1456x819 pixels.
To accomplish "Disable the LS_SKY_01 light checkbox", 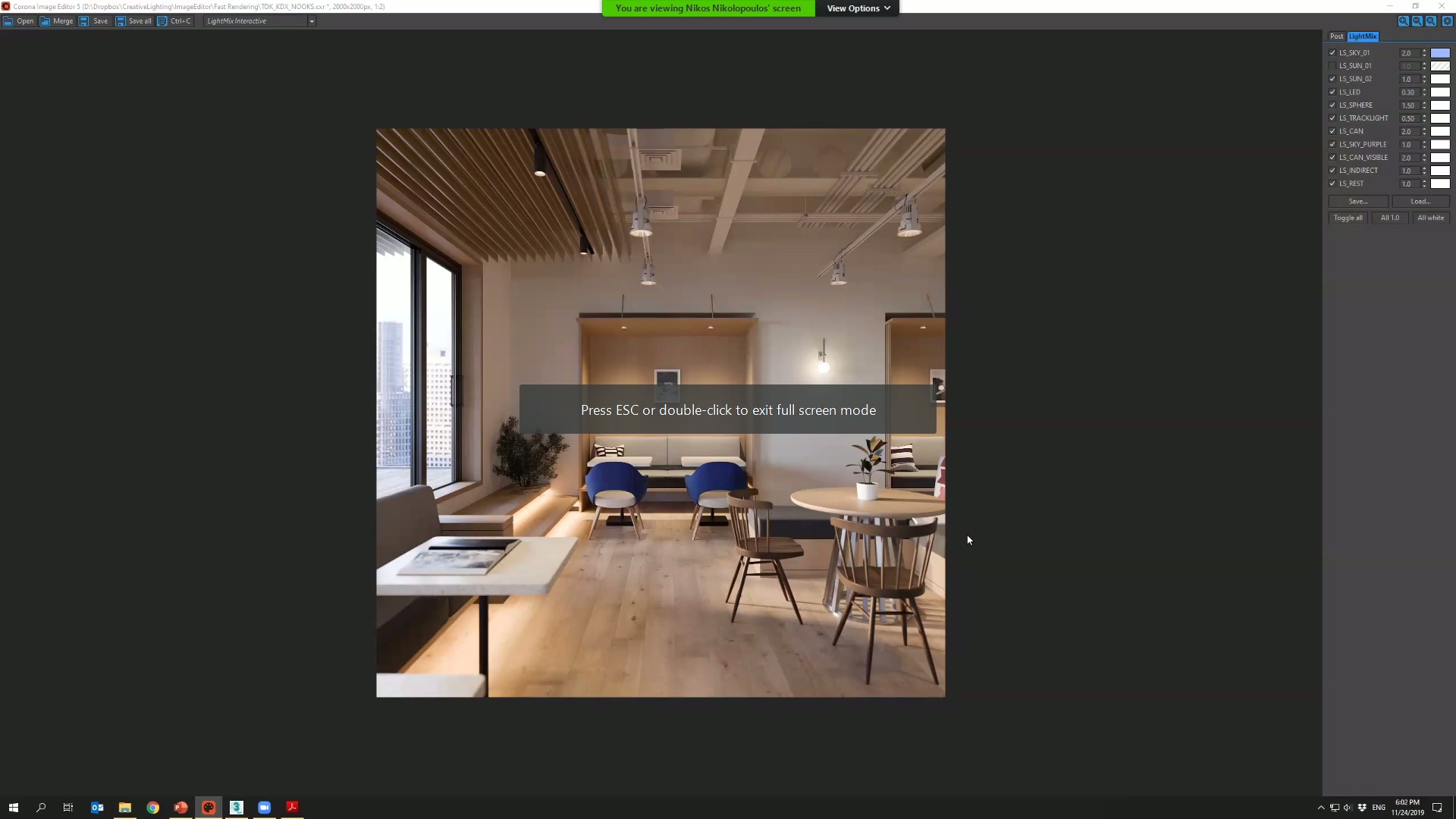I will tap(1332, 53).
